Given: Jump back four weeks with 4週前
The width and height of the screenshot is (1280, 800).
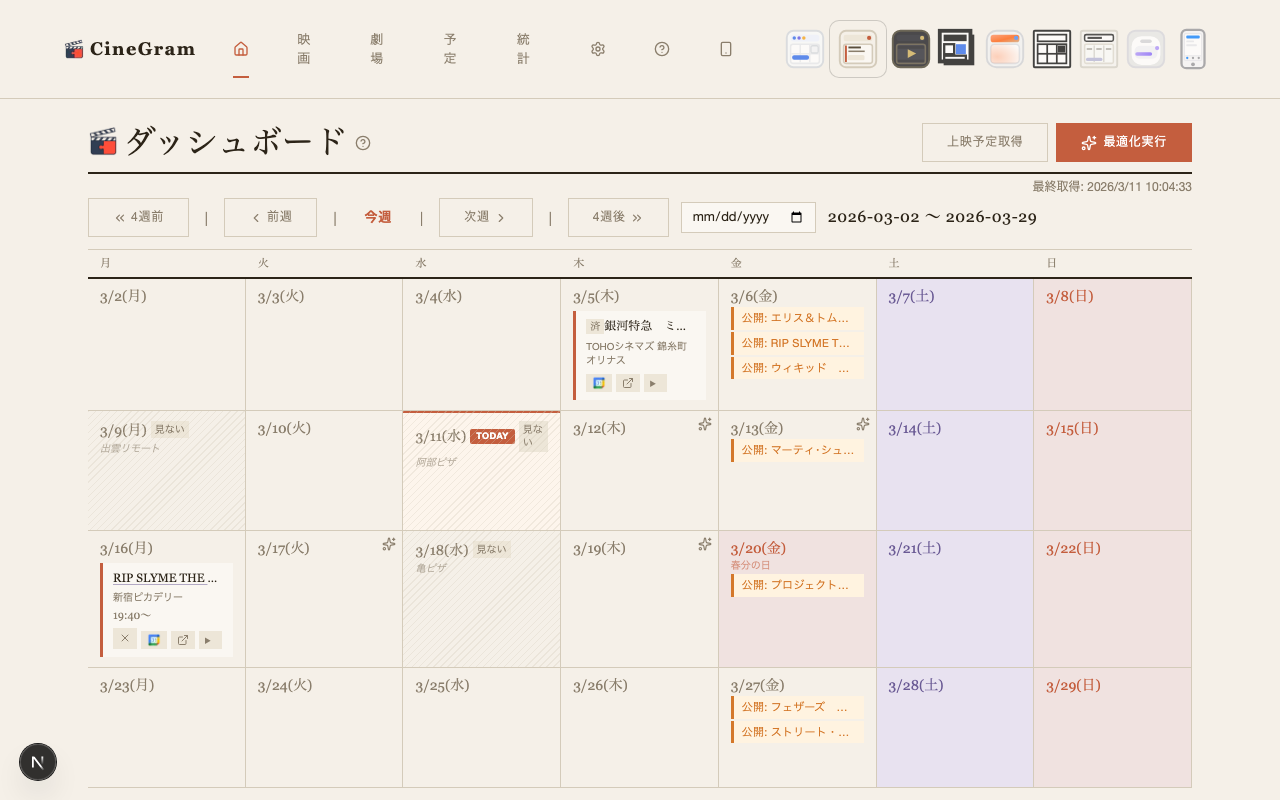Looking at the screenshot, I should pyautogui.click(x=138, y=217).
